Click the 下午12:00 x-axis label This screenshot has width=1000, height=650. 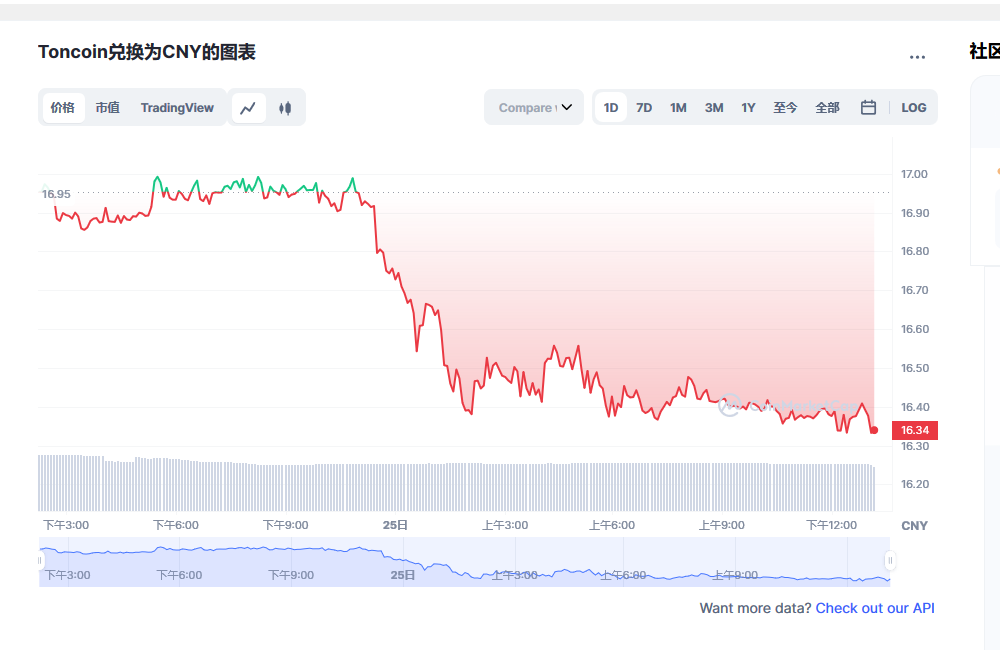click(832, 525)
